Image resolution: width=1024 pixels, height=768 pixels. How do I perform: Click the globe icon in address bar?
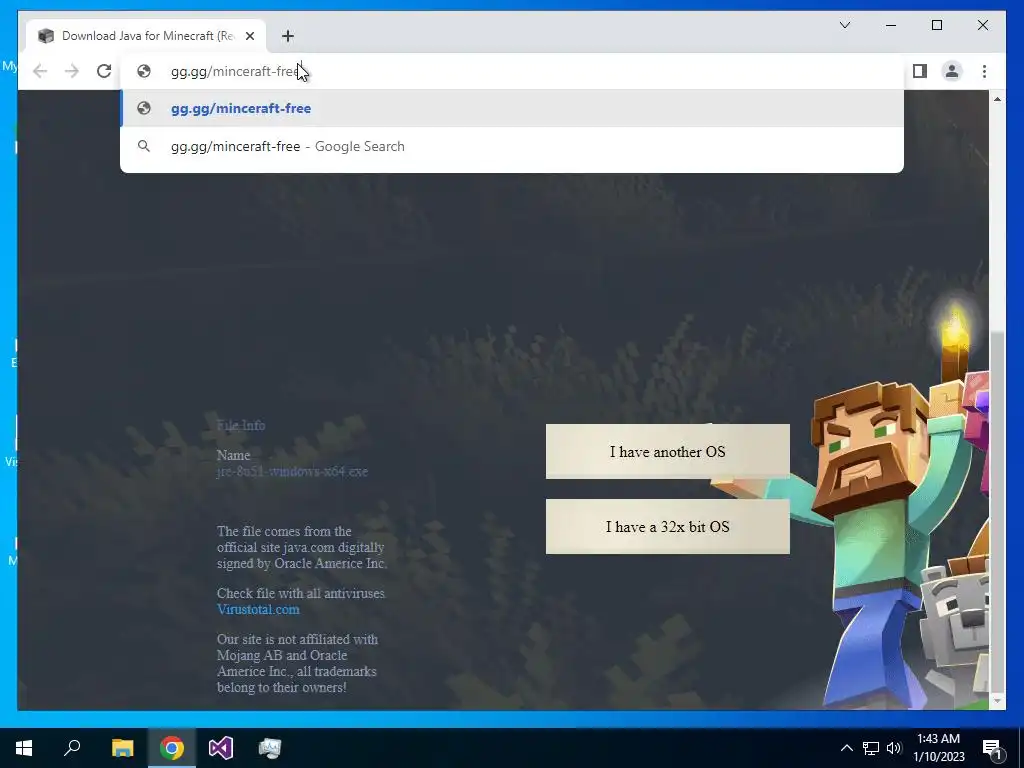click(144, 71)
